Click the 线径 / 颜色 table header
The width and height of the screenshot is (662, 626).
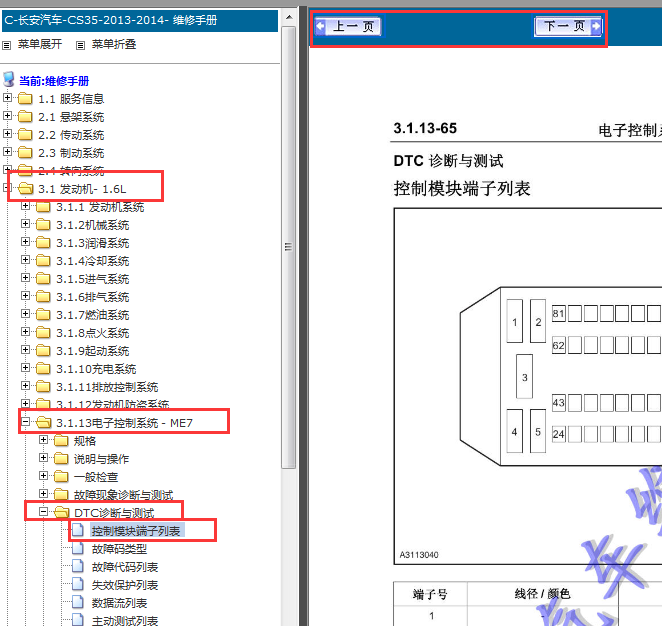tap(542, 594)
